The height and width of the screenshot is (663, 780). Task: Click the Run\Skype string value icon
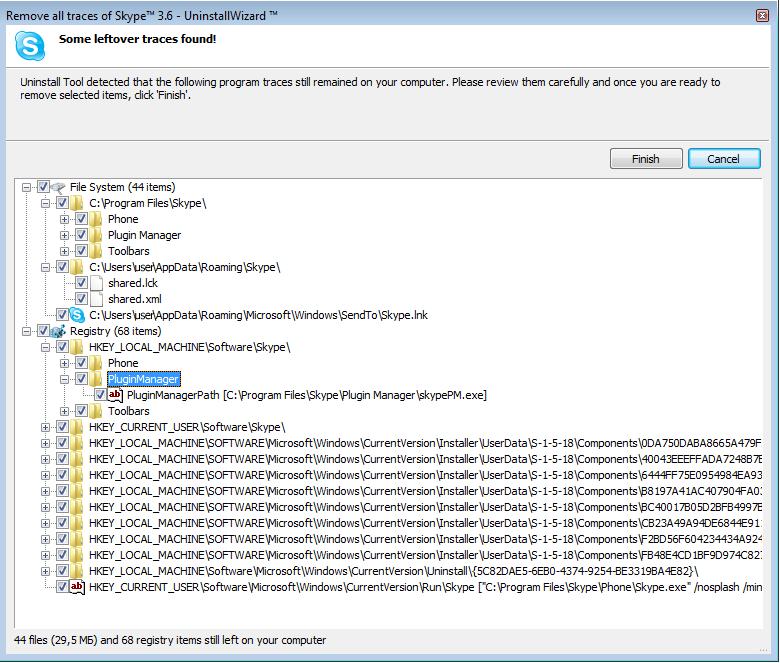click(x=77, y=587)
